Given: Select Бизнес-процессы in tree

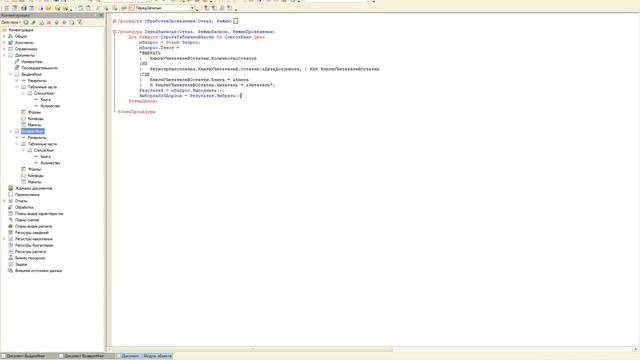Looking at the screenshot, I should click(30, 258).
